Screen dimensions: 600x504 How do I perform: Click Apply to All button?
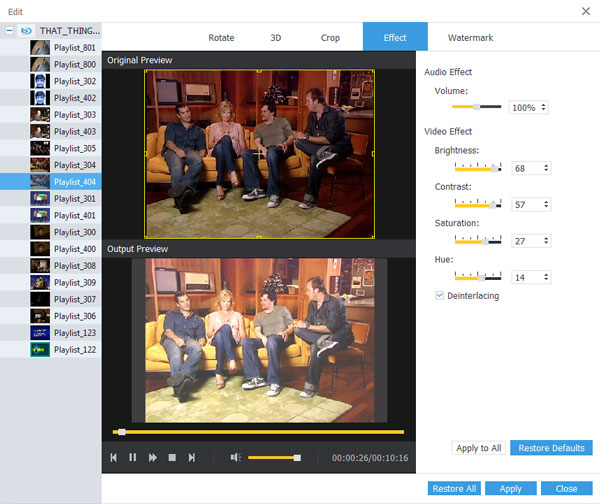pyautogui.click(x=479, y=448)
